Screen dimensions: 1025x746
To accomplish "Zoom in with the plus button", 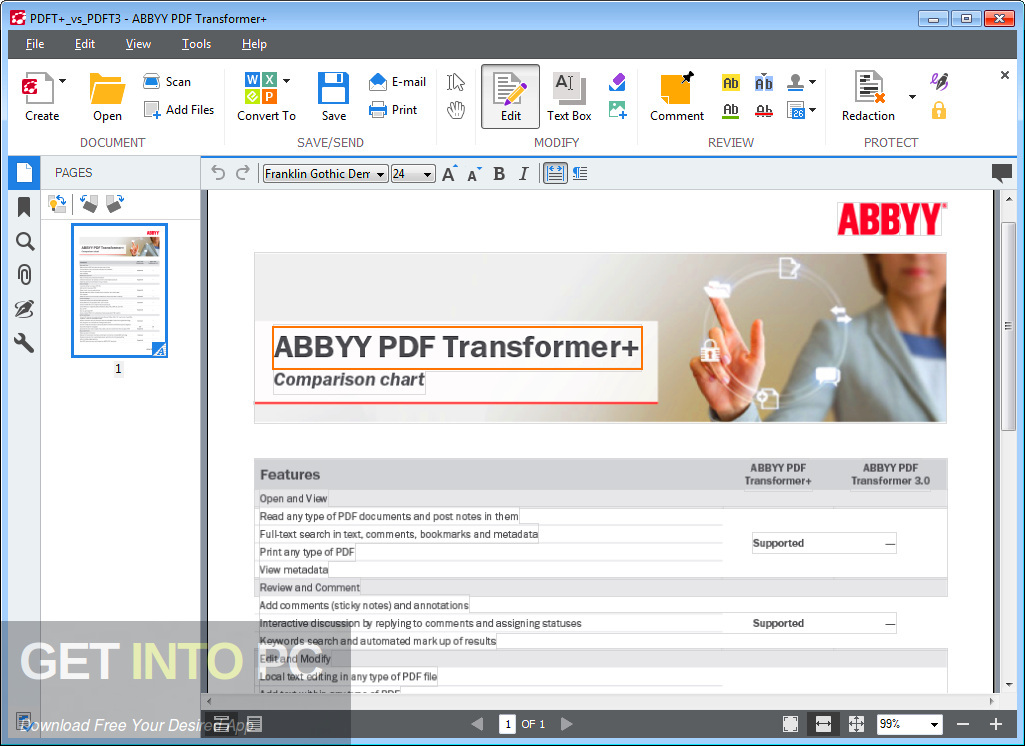I will pyautogui.click(x=996, y=724).
